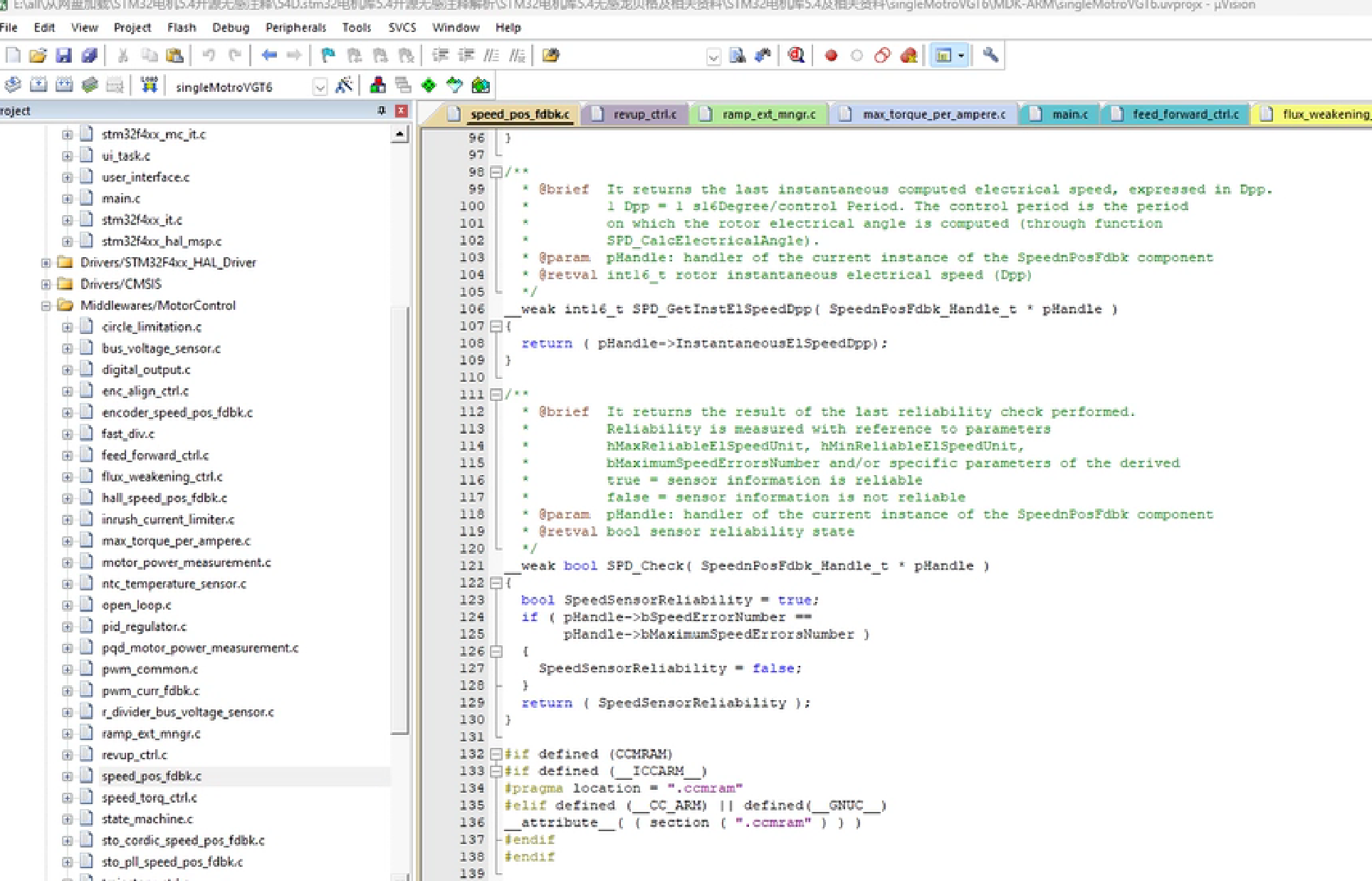Open Options for Target wand icon
This screenshot has height=881, width=1372.
click(344, 85)
